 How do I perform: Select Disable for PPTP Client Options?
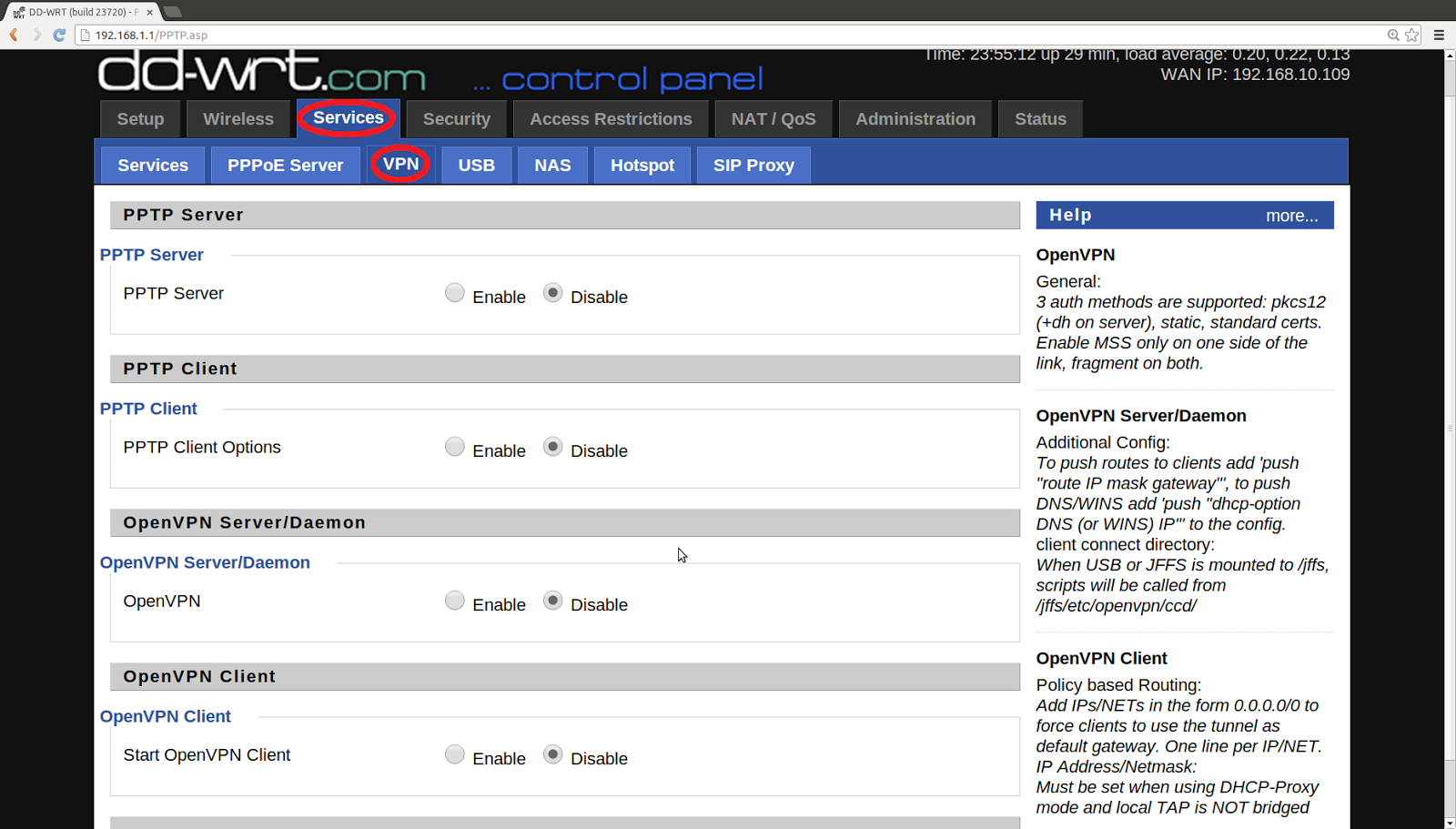(552, 447)
